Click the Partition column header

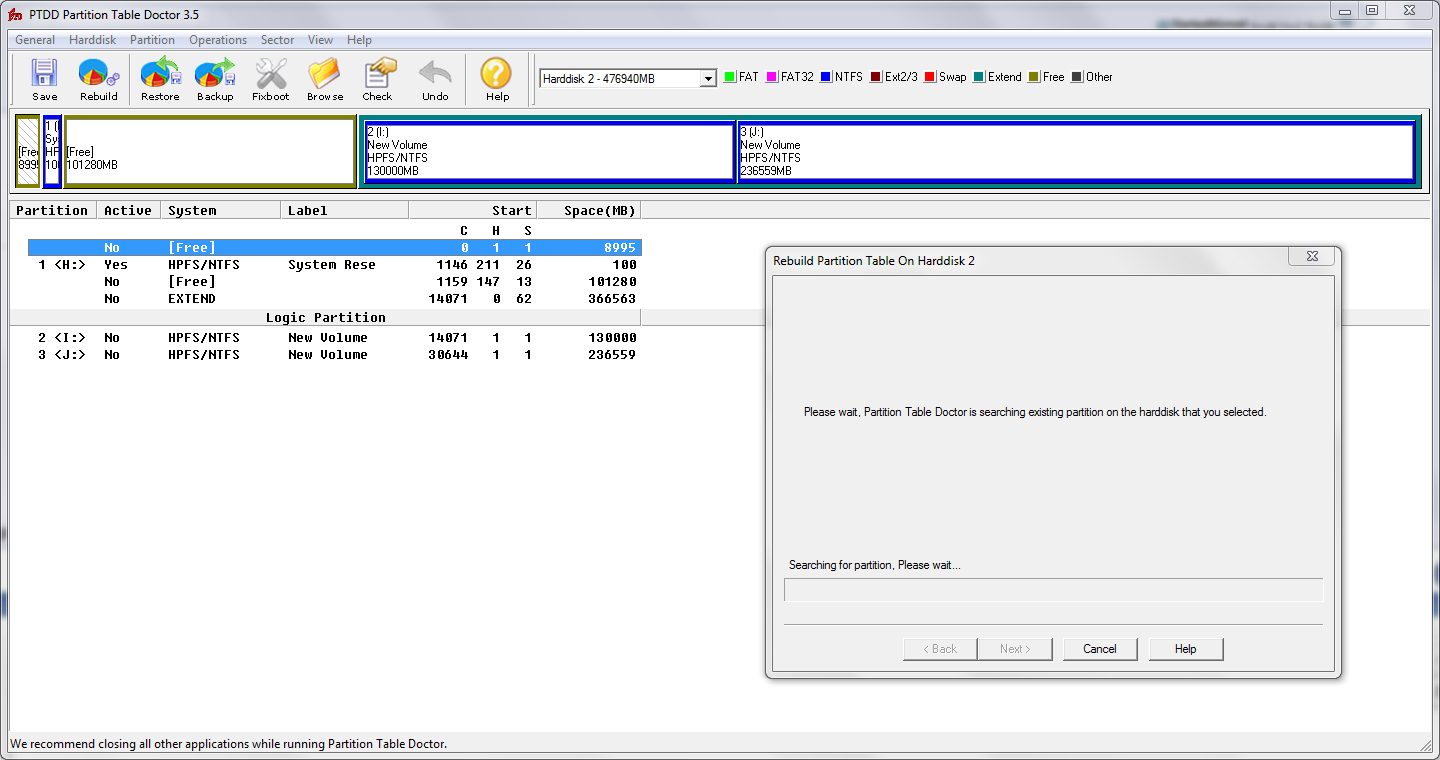tap(53, 210)
